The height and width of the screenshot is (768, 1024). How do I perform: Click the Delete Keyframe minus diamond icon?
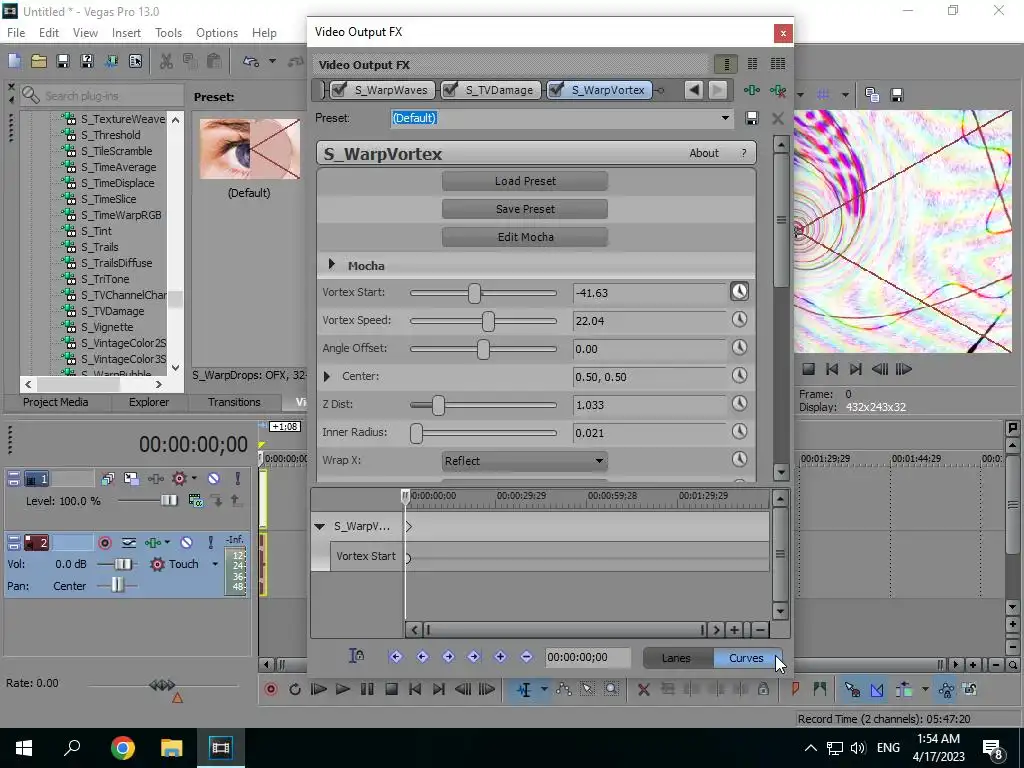click(526, 657)
